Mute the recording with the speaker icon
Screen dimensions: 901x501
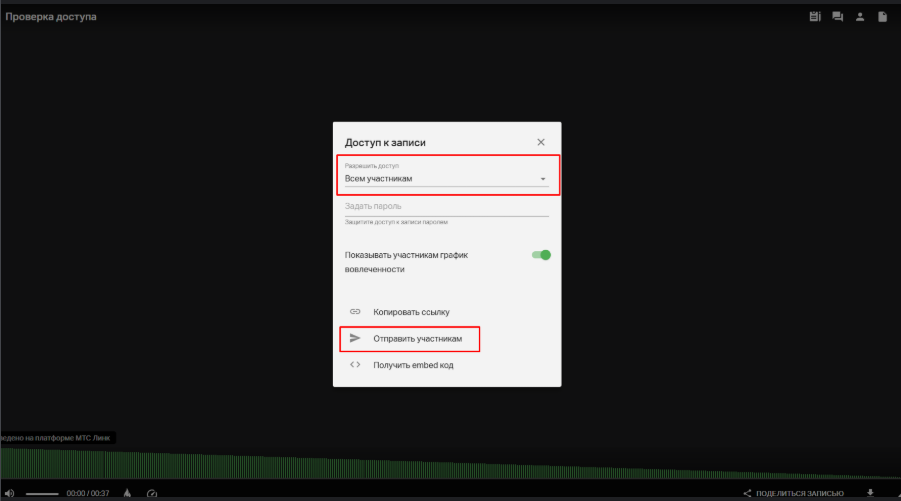click(x=9, y=493)
